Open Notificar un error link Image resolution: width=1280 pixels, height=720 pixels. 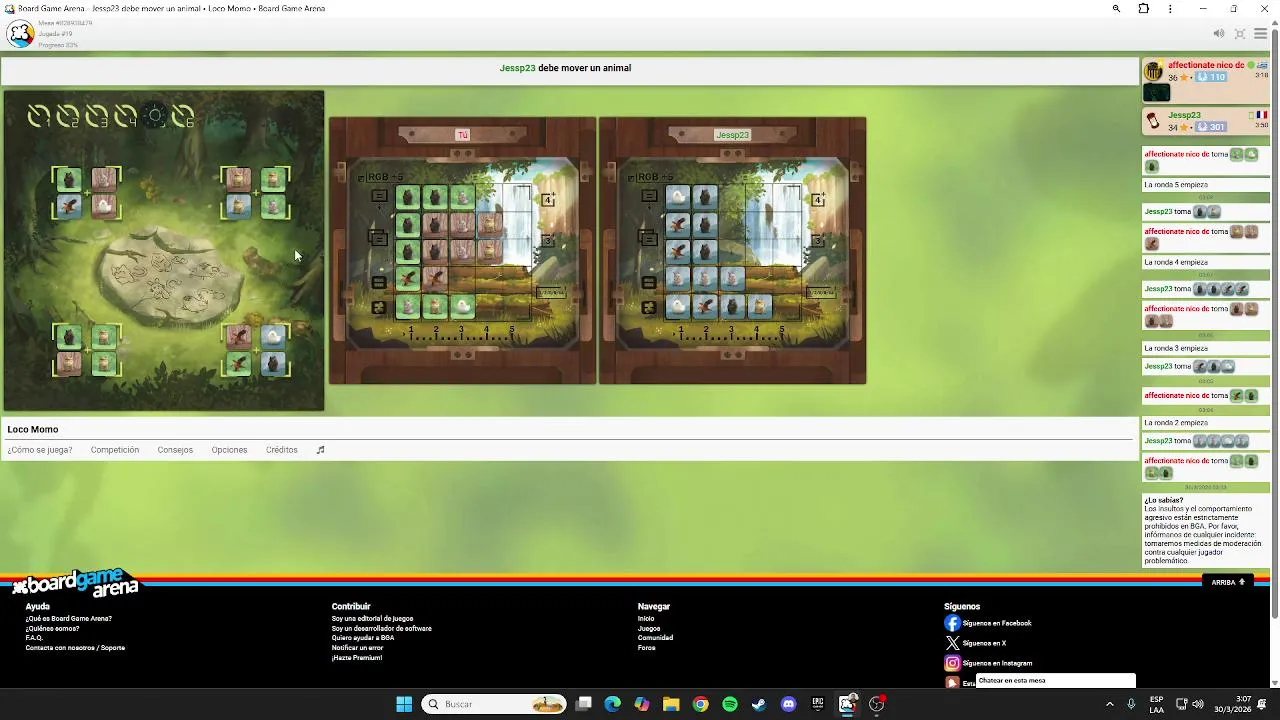click(357, 648)
